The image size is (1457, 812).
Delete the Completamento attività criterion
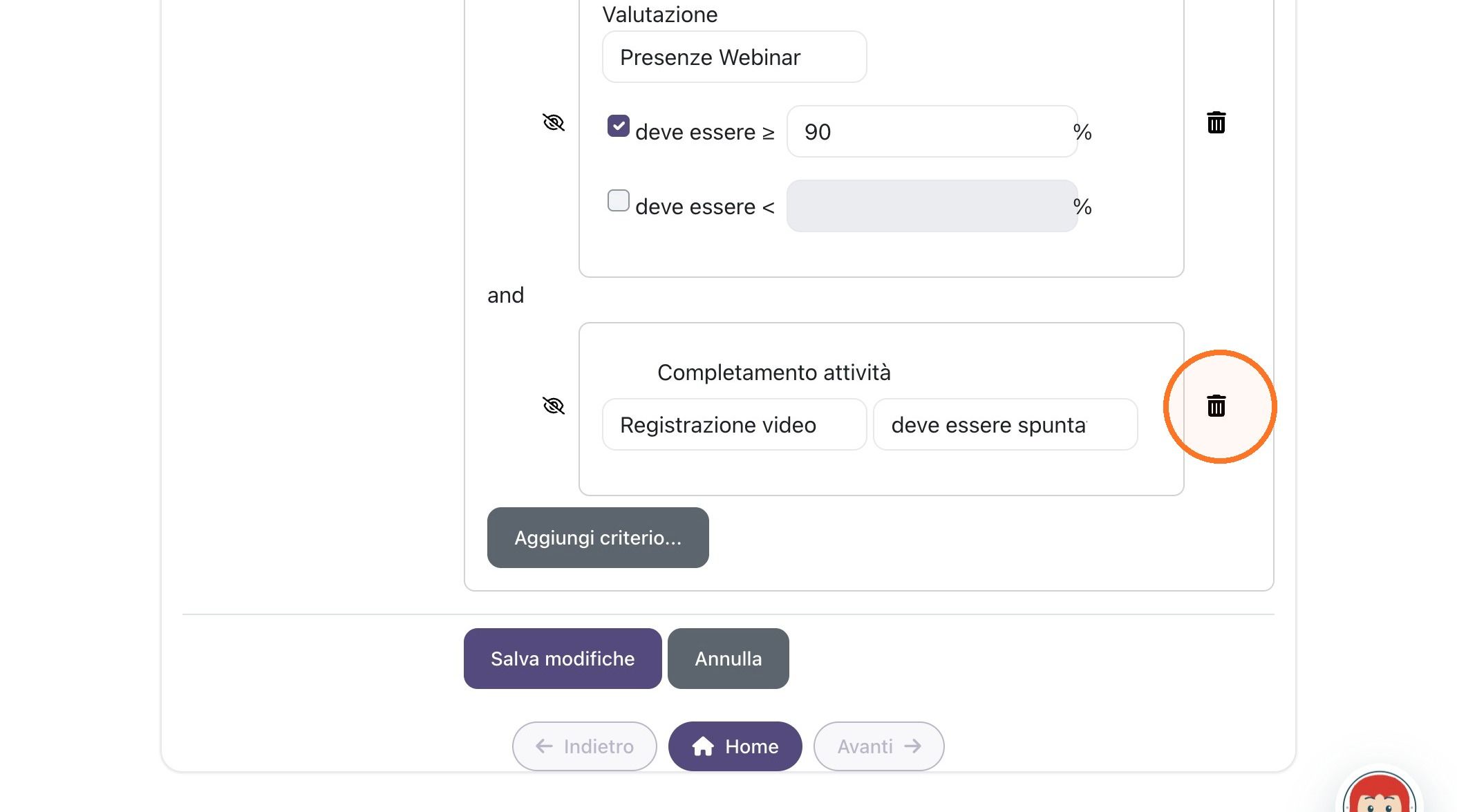[1216, 406]
